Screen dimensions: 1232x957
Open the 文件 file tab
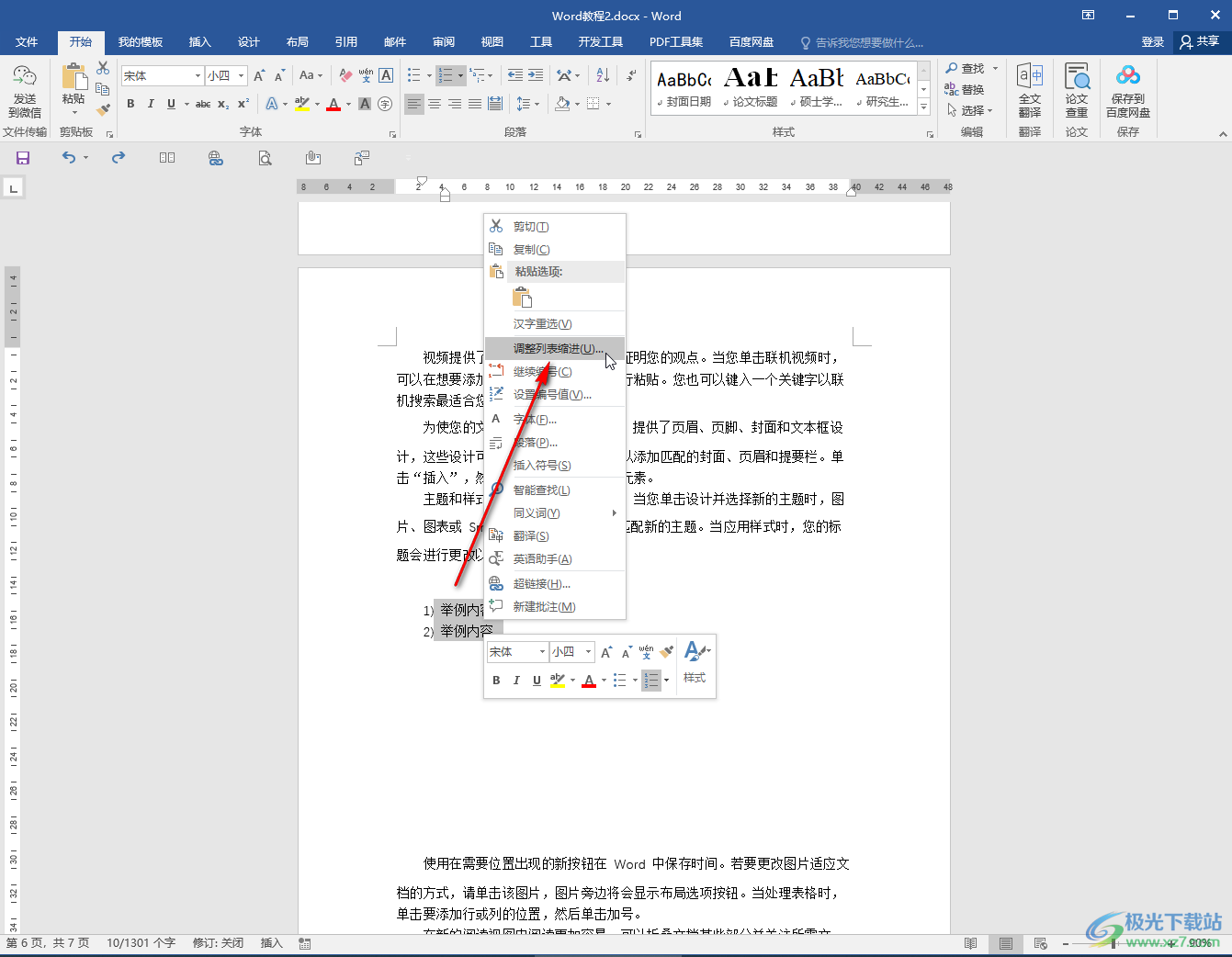[x=27, y=42]
